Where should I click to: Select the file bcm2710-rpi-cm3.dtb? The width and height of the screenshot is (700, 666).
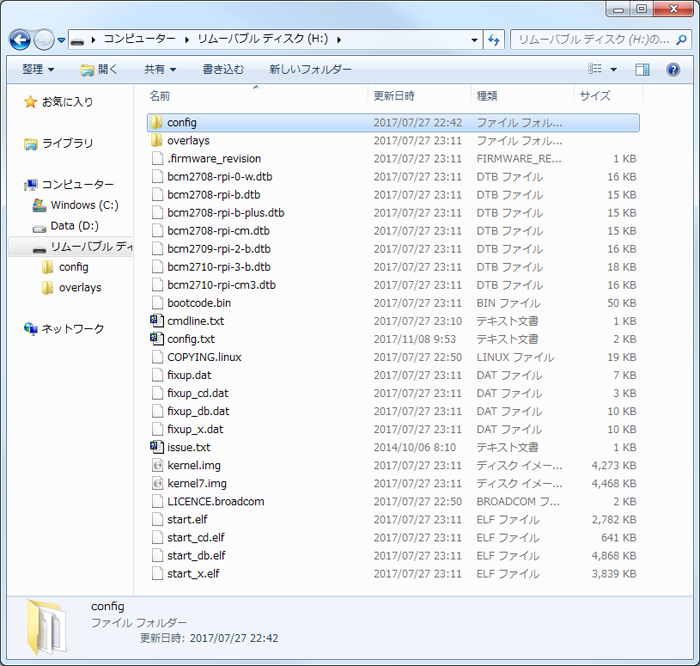[221, 285]
